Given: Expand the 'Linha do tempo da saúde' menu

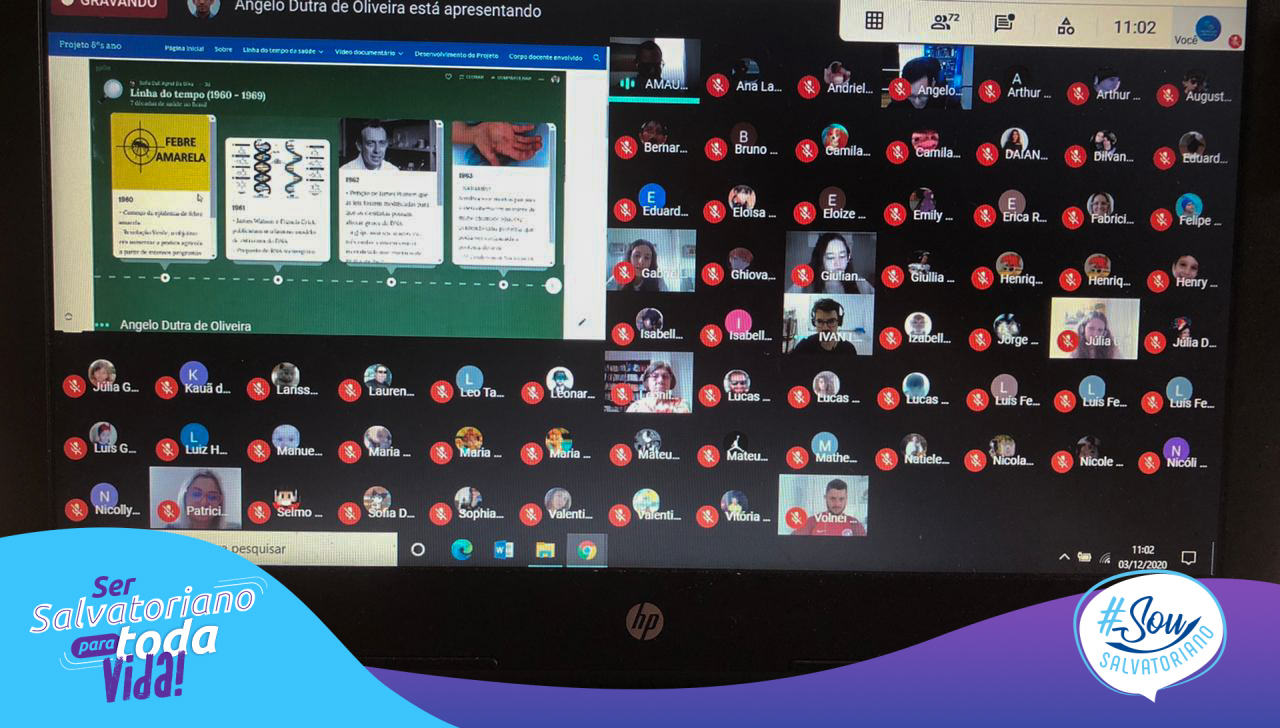Looking at the screenshot, I should pos(284,50).
